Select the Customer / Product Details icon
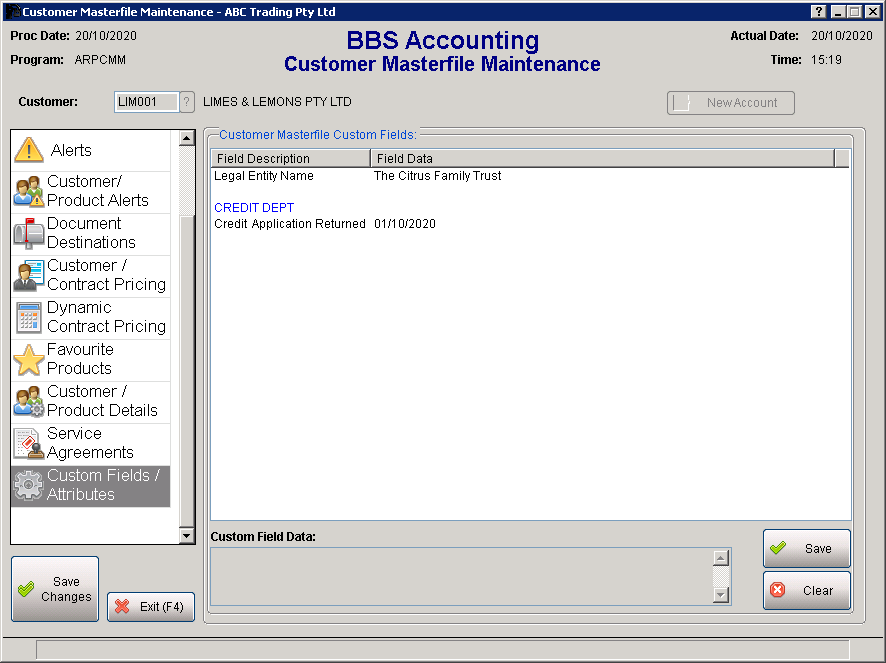Viewport: 886px width, 663px height. [29, 401]
